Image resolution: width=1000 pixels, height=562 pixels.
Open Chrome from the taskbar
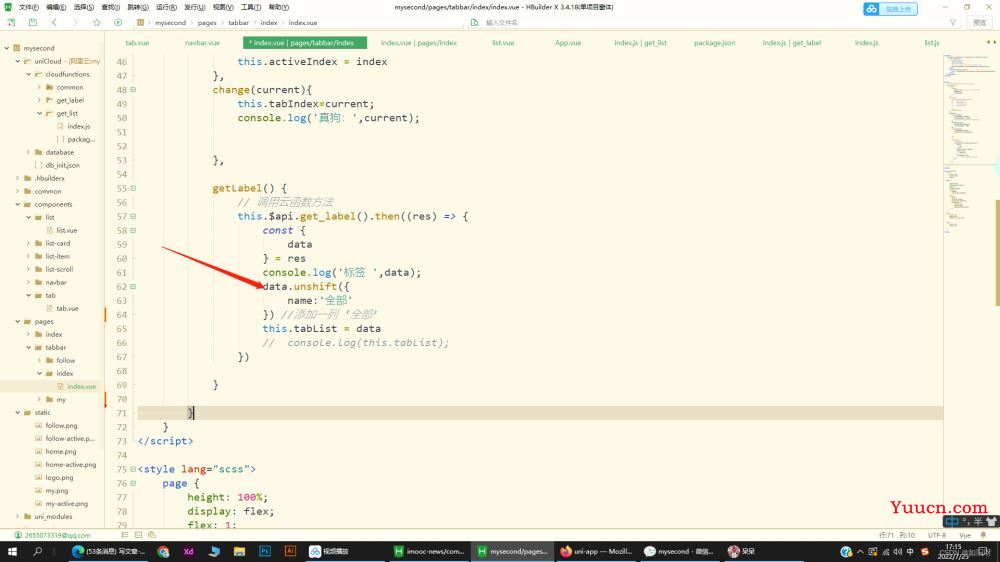(163, 551)
